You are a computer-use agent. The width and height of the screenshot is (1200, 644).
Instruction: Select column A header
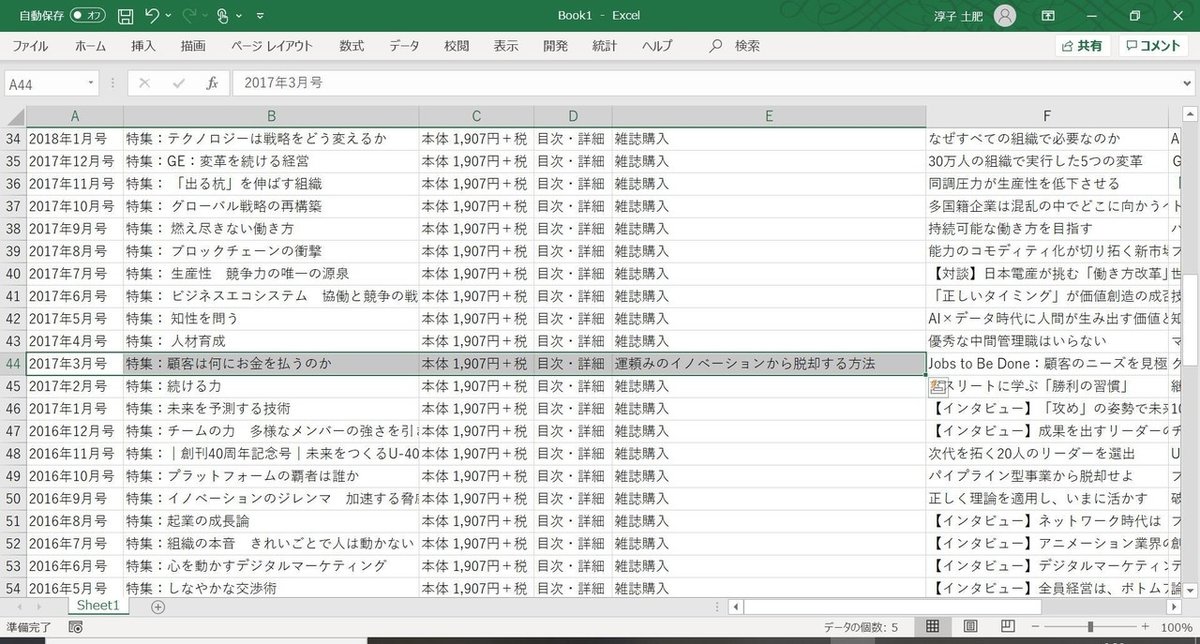click(74, 116)
